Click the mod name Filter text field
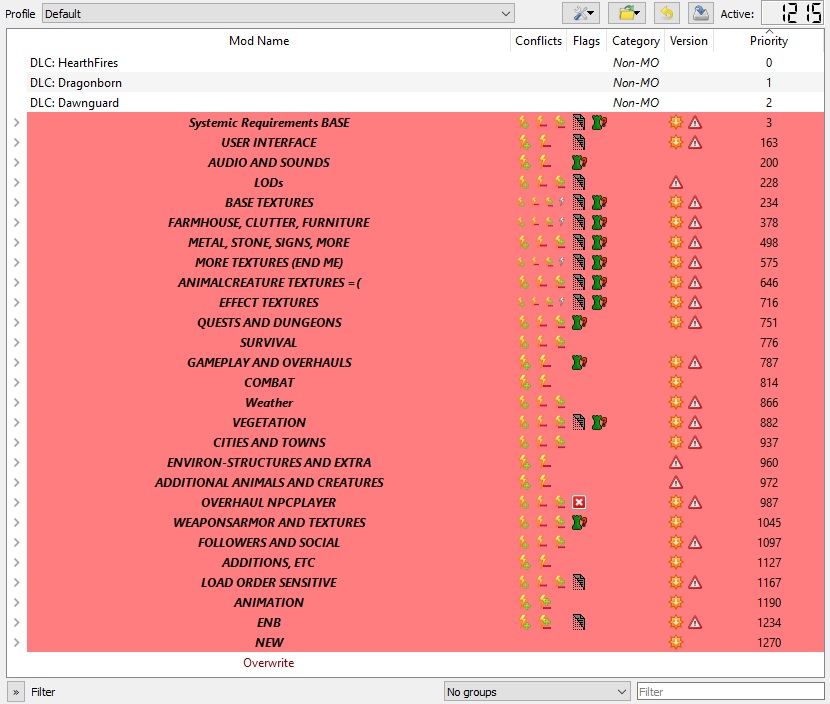830x704 pixels. pyautogui.click(x=730, y=692)
